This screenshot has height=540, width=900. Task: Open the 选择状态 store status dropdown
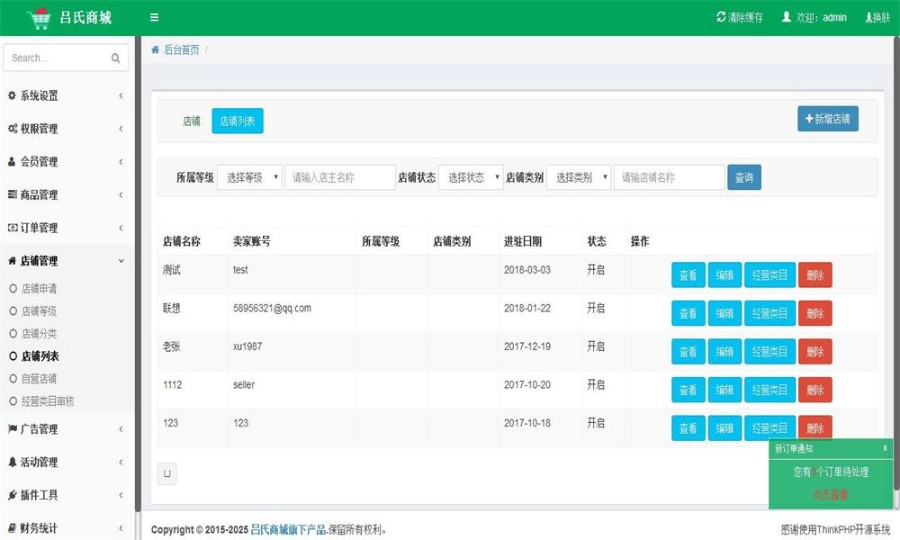pyautogui.click(x=470, y=177)
